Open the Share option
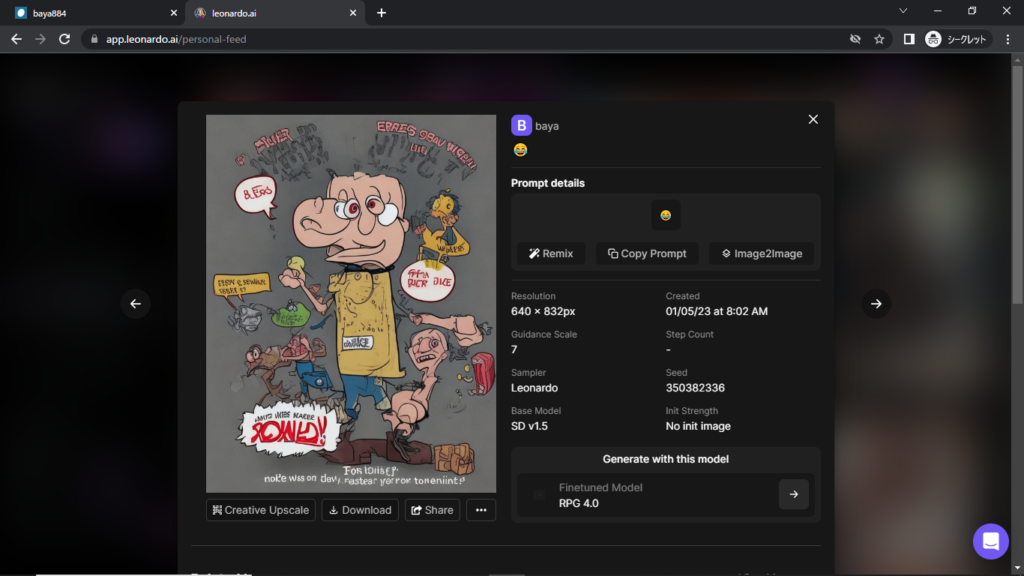This screenshot has width=1024, height=576. click(432, 510)
